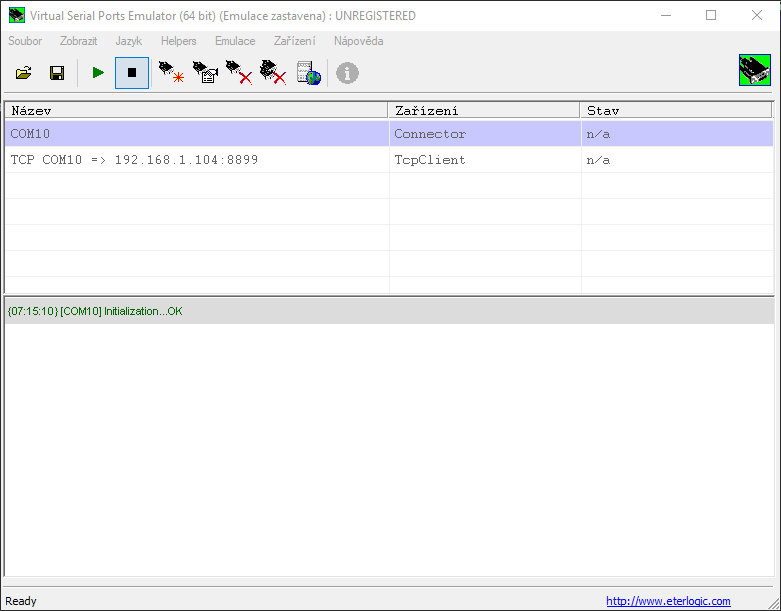Open the network/globe settings icon
This screenshot has height=611, width=781.
309,73
